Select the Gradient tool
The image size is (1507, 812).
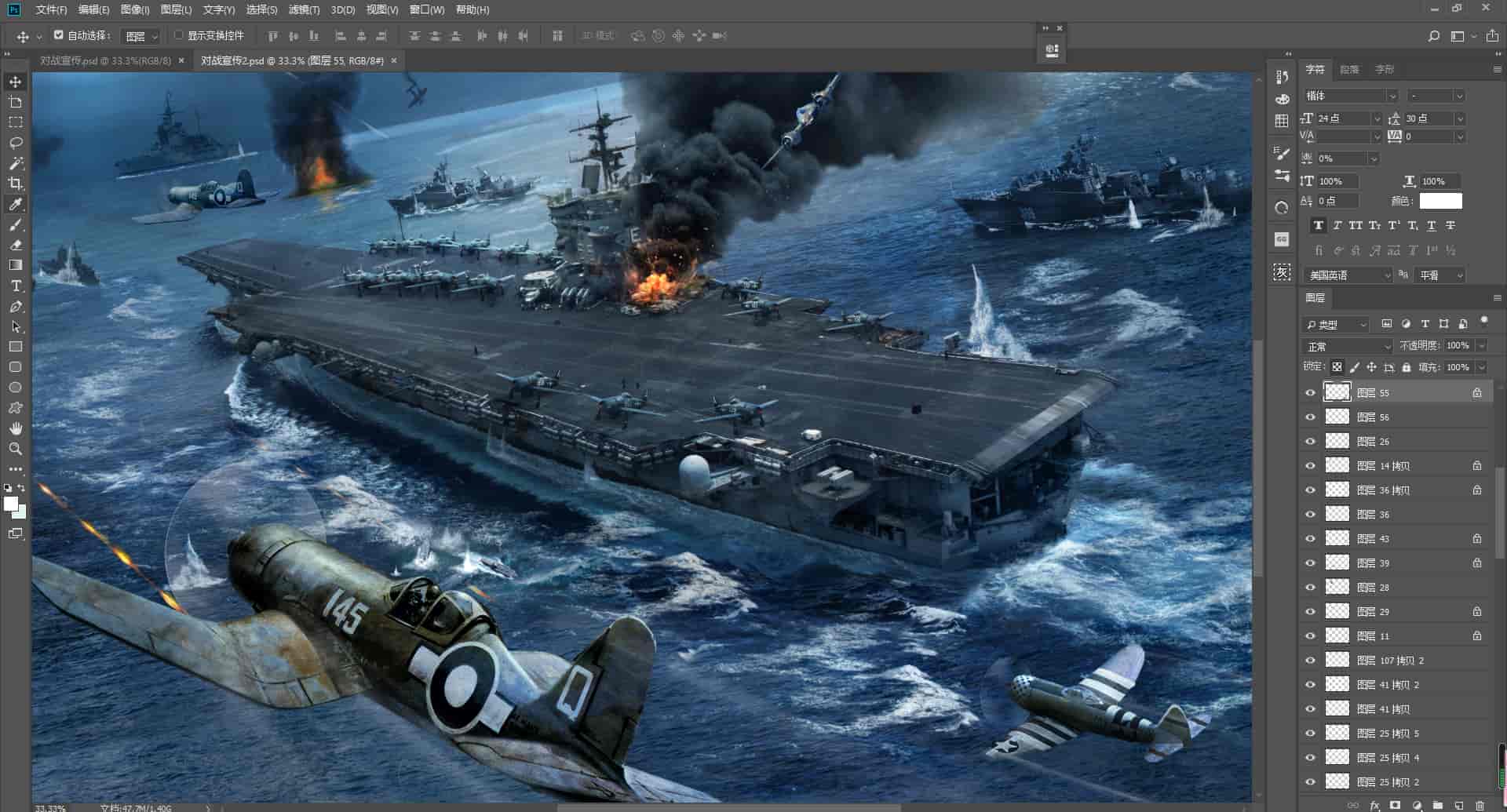click(x=16, y=265)
